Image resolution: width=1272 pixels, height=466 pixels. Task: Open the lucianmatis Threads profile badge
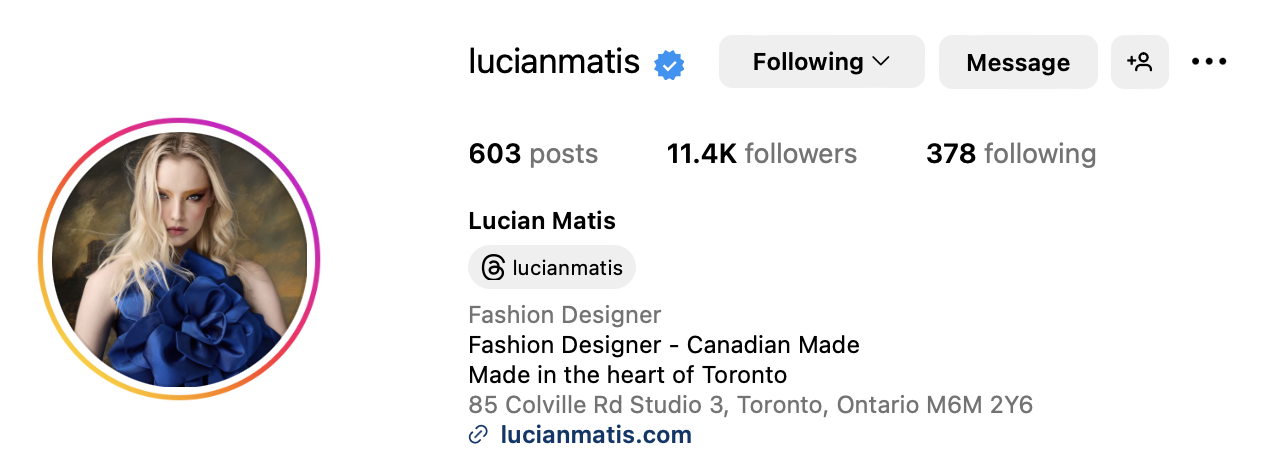552,268
